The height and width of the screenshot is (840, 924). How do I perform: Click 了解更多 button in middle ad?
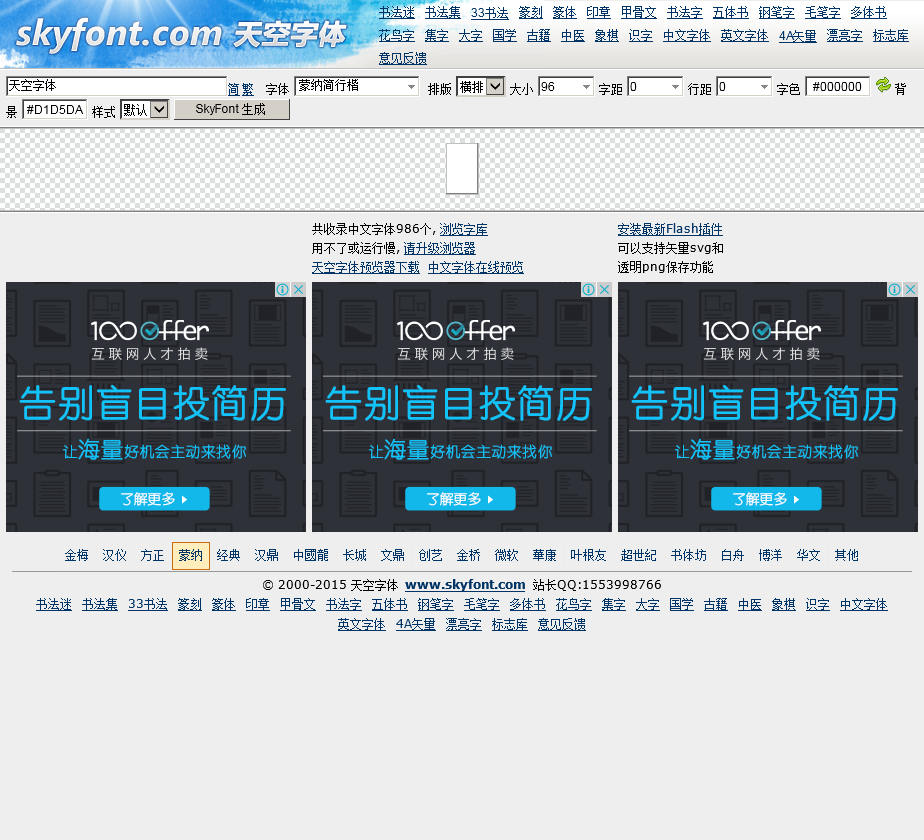460,499
